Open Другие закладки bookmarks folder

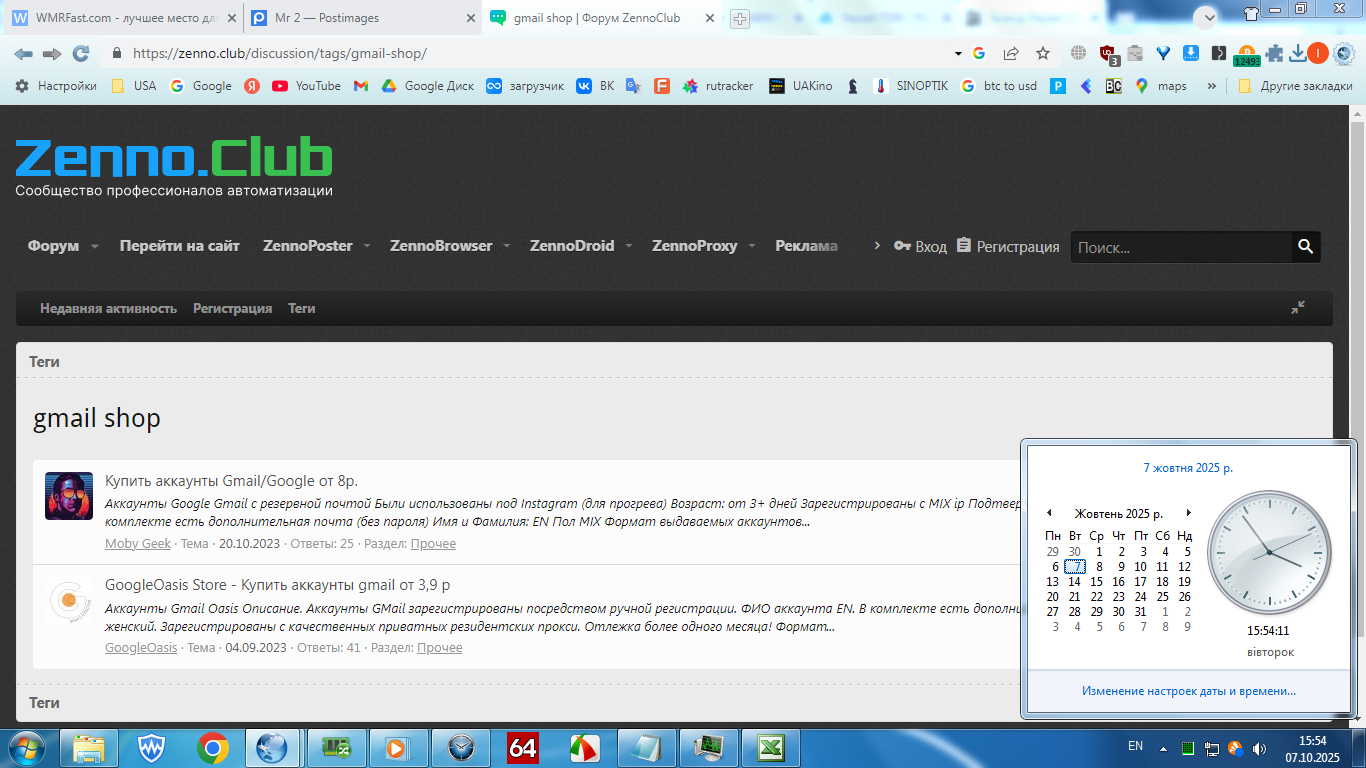[x=1295, y=86]
